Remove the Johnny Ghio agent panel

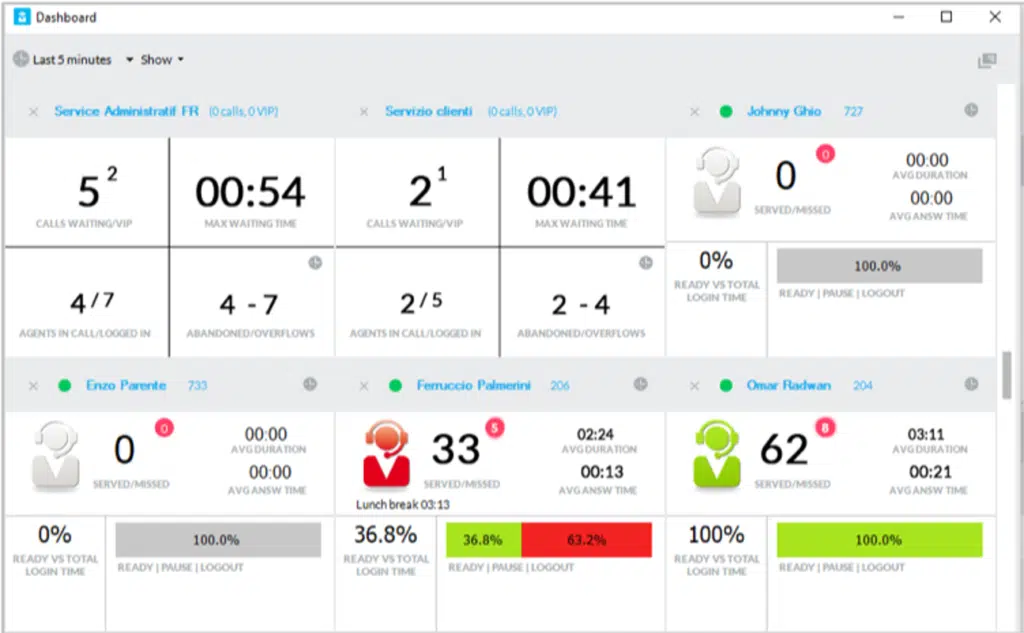(694, 112)
